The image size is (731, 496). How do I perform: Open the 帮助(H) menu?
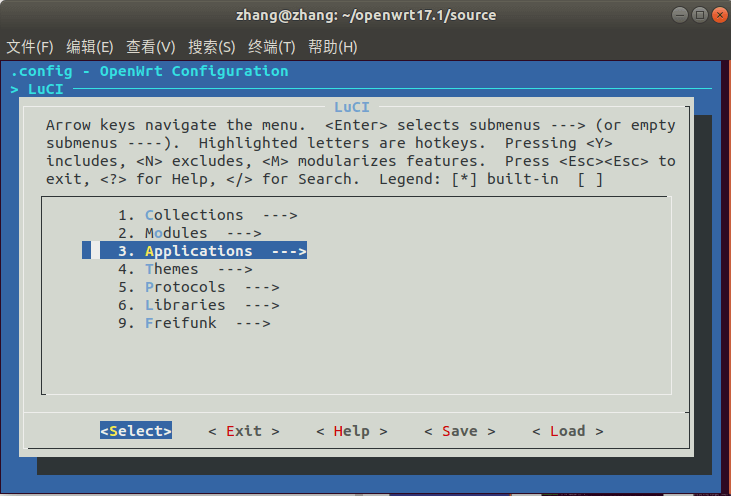pyautogui.click(x=333, y=47)
